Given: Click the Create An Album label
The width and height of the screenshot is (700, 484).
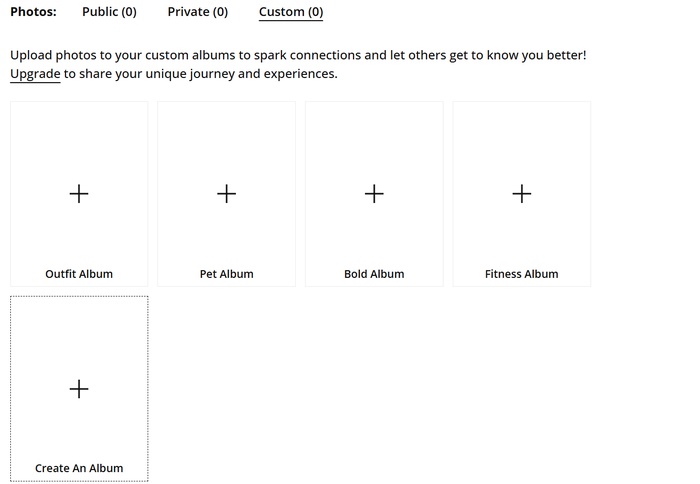Looking at the screenshot, I should tap(79, 468).
